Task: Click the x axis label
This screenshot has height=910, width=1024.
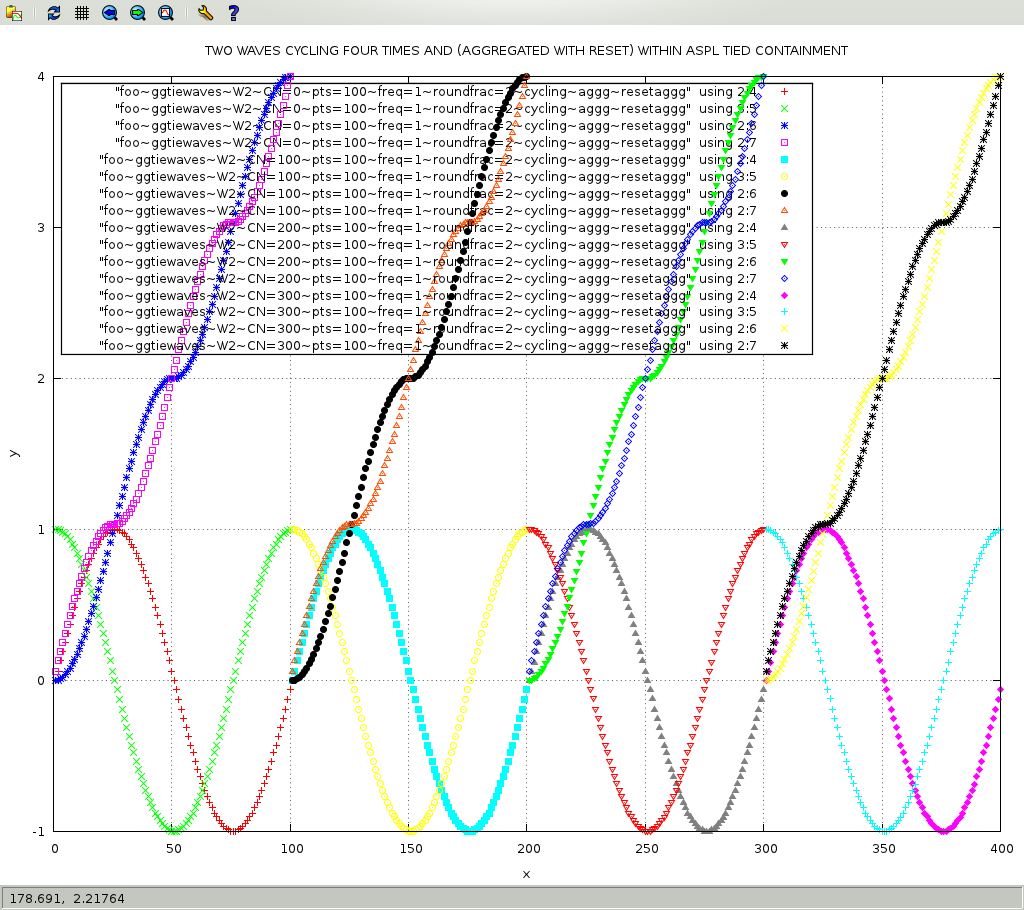Action: [x=526, y=874]
